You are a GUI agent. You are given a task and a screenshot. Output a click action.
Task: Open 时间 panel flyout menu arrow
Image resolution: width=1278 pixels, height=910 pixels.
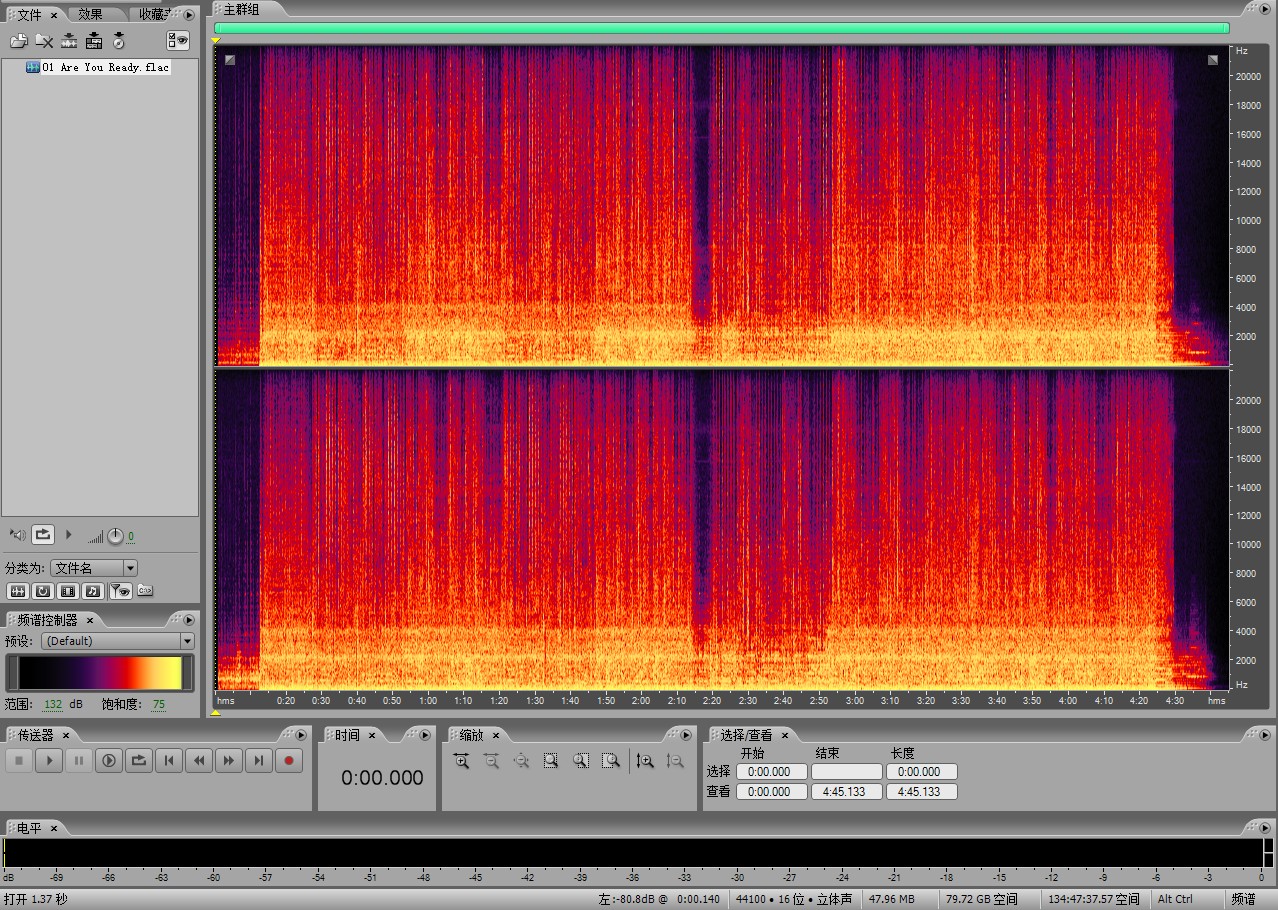pyautogui.click(x=425, y=735)
